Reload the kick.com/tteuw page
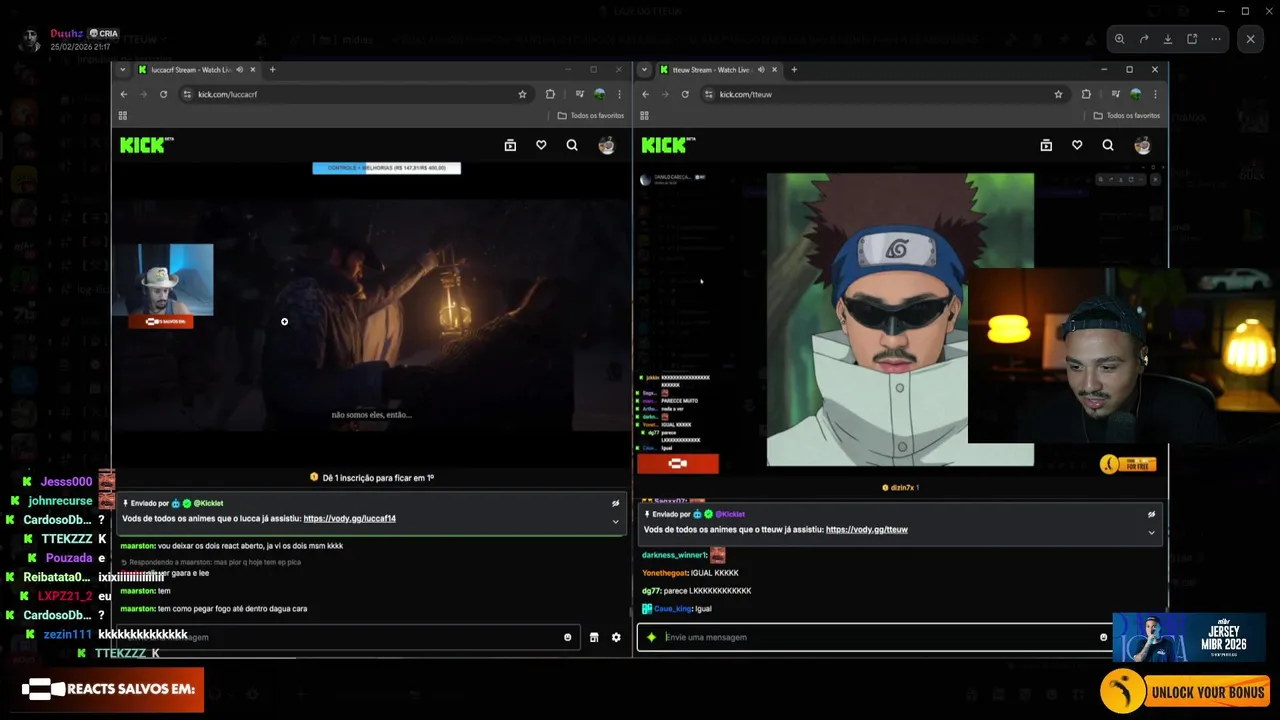 (x=685, y=94)
